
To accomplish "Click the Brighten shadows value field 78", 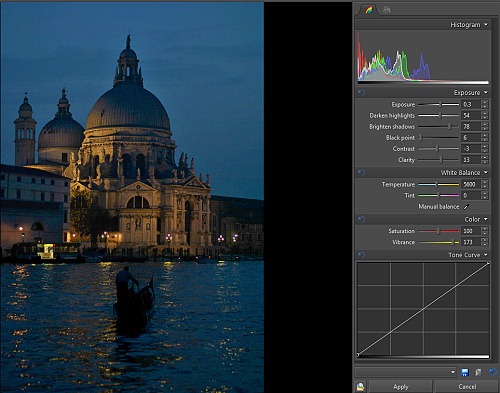I will pyautogui.click(x=471, y=126).
